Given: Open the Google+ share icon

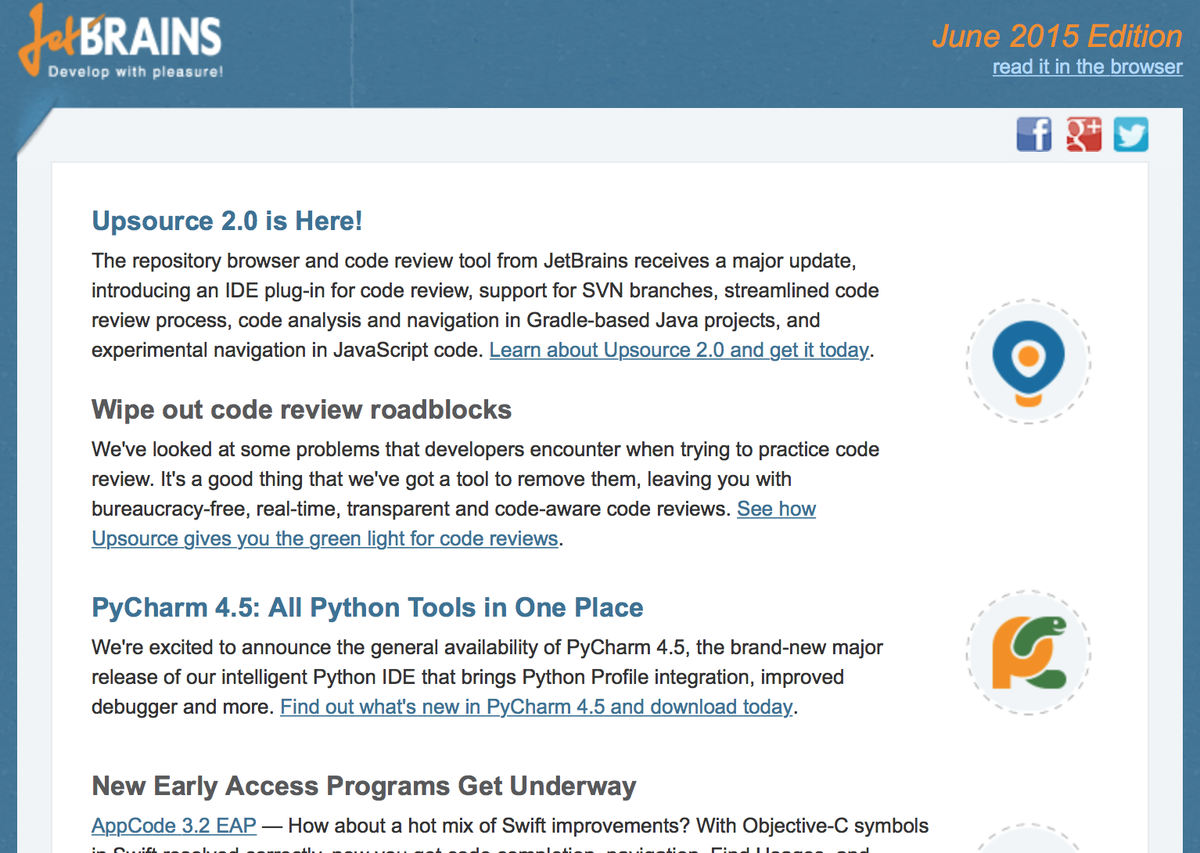Looking at the screenshot, I should pos(1083,134).
